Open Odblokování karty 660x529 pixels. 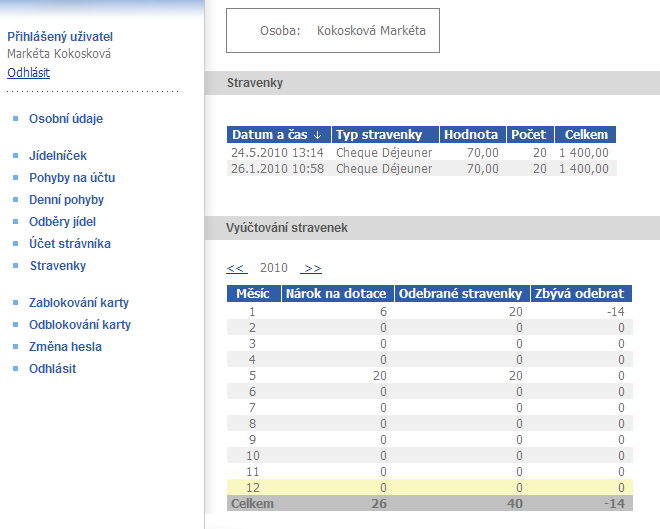click(80, 324)
